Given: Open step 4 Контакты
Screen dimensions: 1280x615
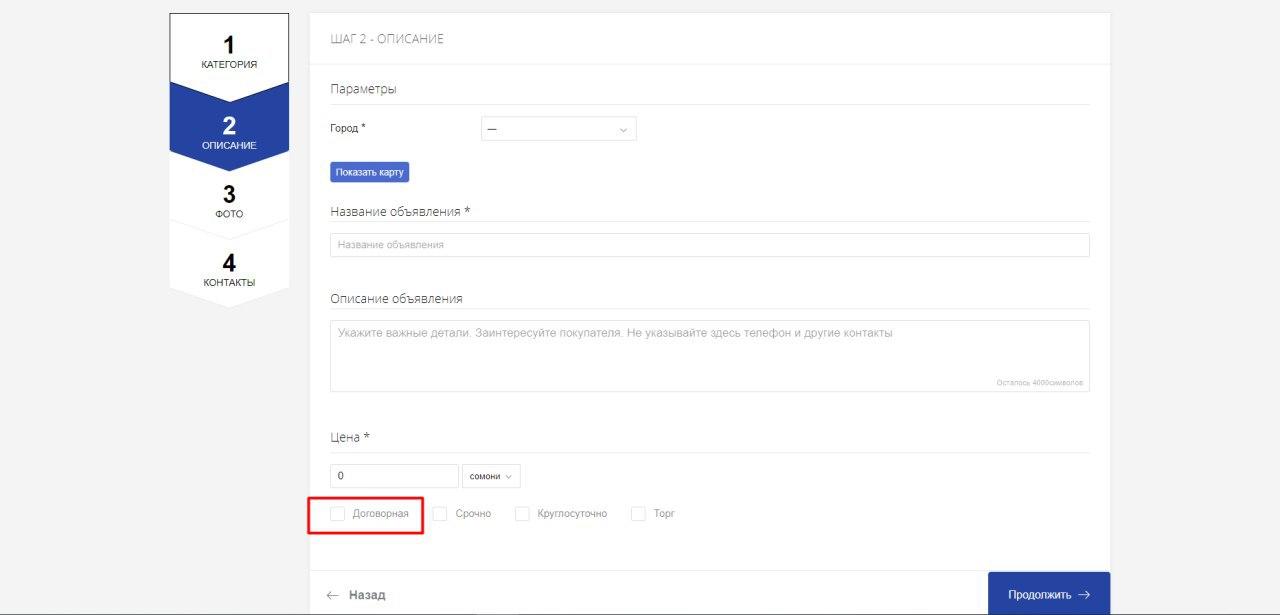Looking at the screenshot, I should (229, 270).
